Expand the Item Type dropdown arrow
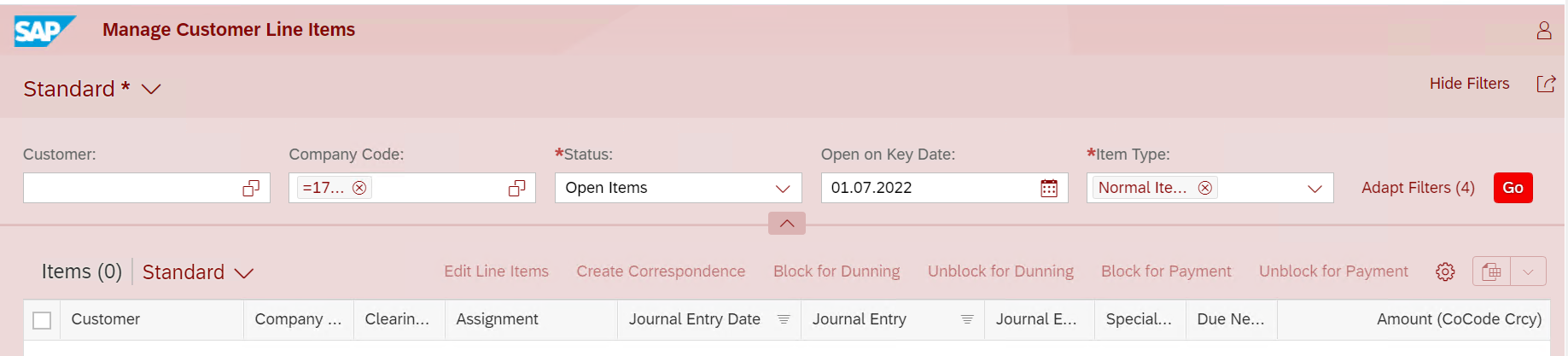The width and height of the screenshot is (1568, 356). (x=1314, y=188)
